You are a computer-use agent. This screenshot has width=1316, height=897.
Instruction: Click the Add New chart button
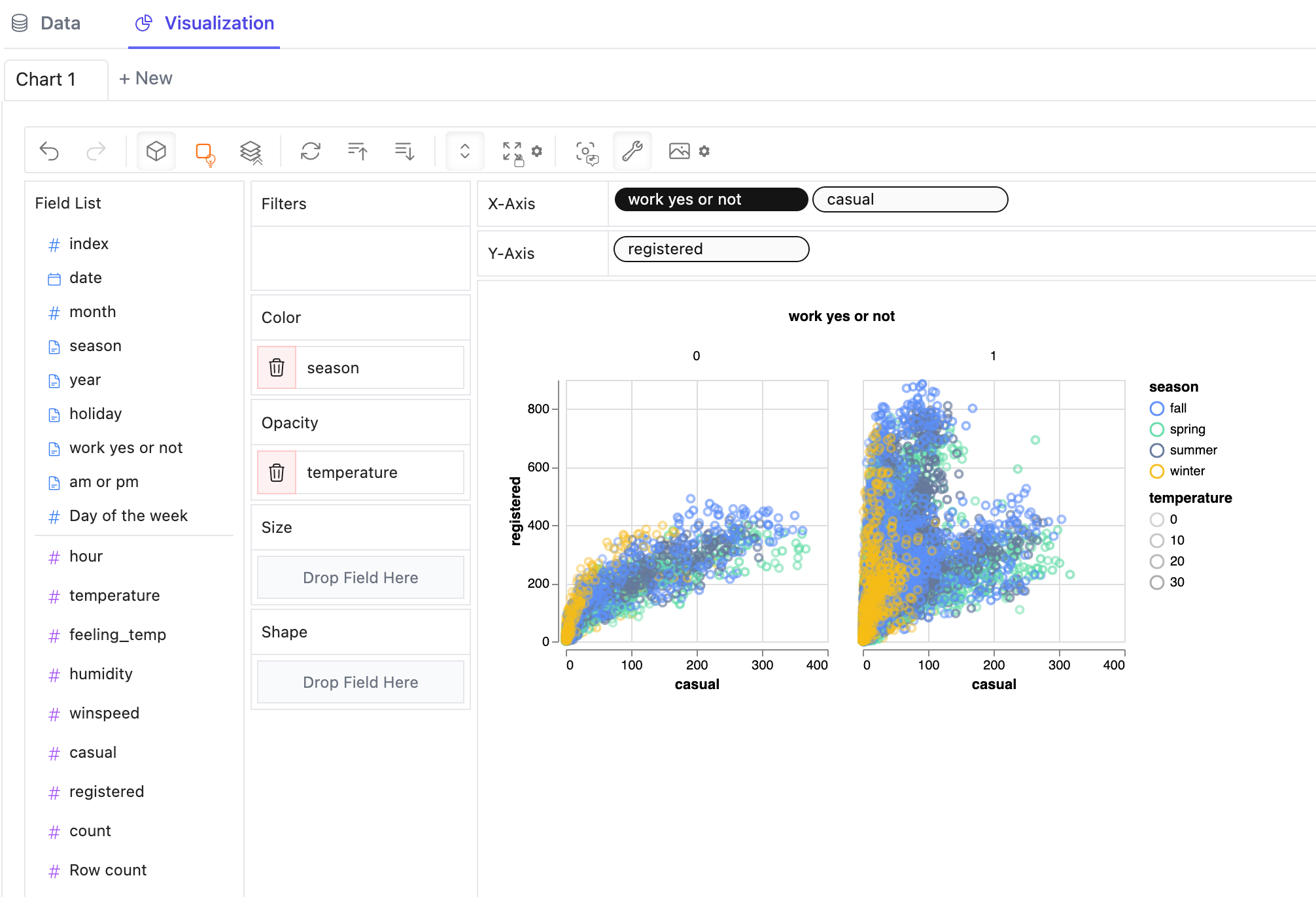pyautogui.click(x=146, y=78)
